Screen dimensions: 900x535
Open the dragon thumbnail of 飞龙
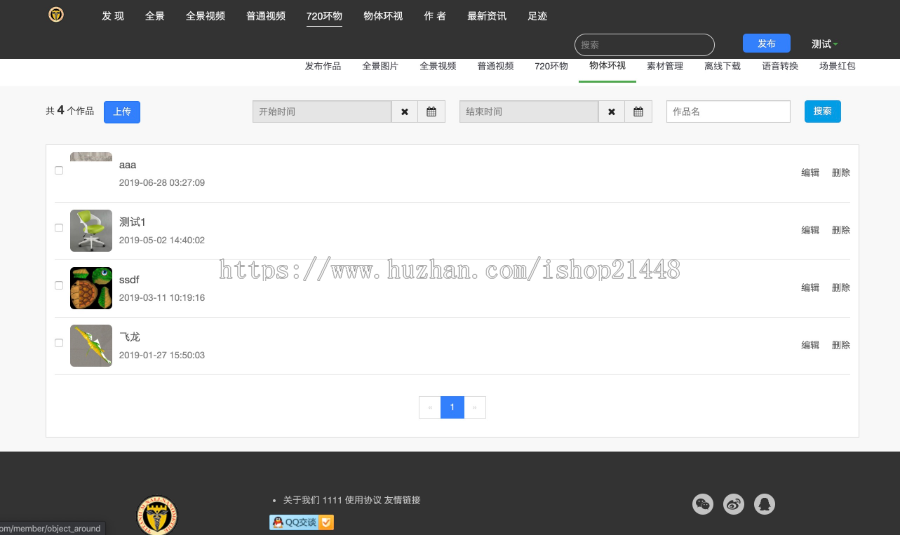point(91,346)
